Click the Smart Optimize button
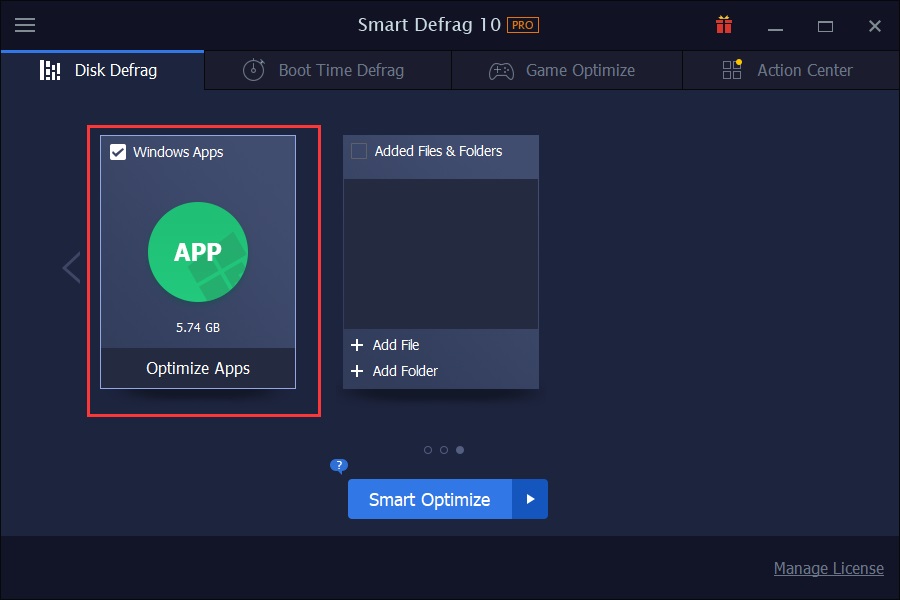 pos(430,499)
